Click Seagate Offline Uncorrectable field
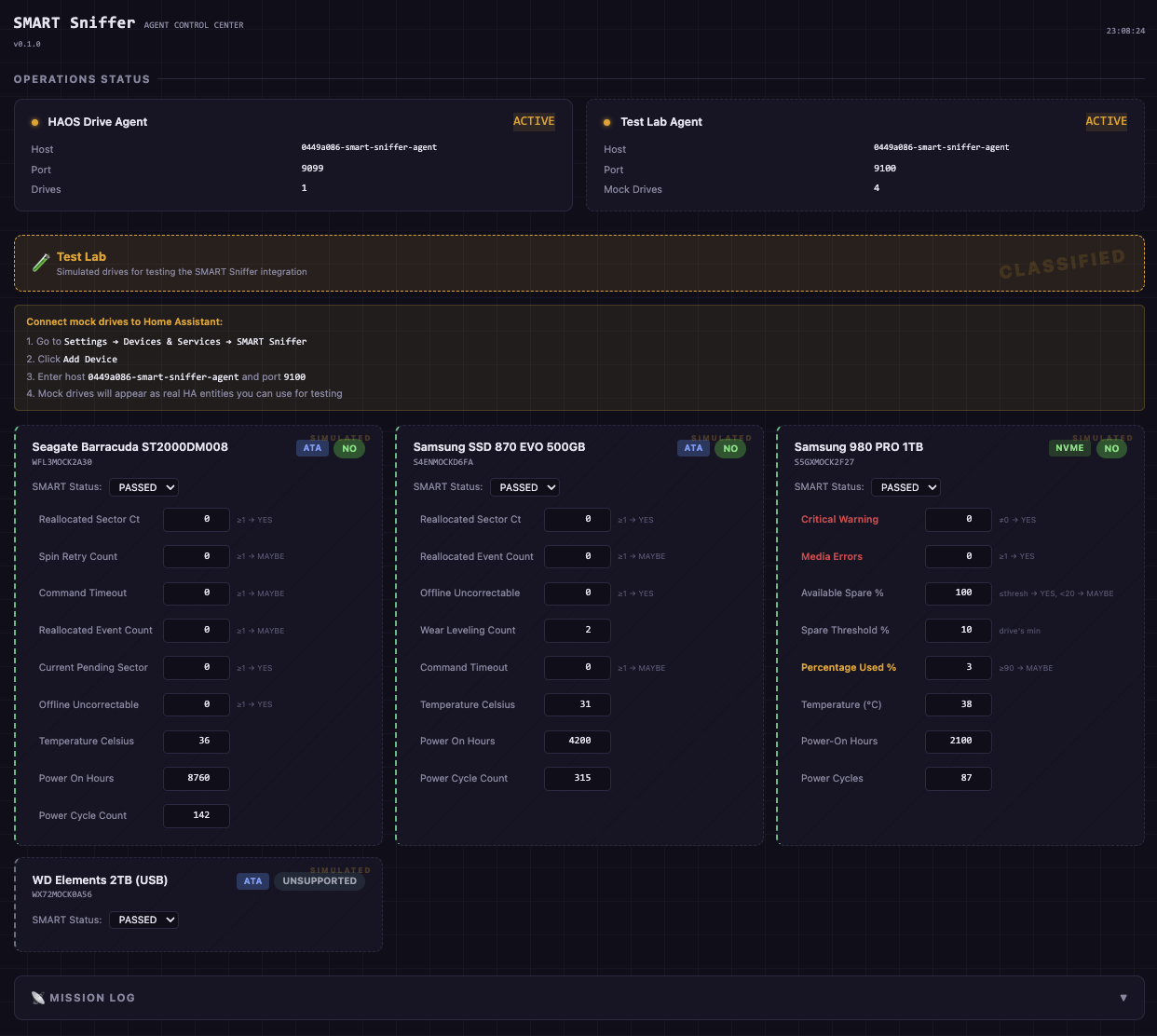The image size is (1157, 1036). point(197,704)
